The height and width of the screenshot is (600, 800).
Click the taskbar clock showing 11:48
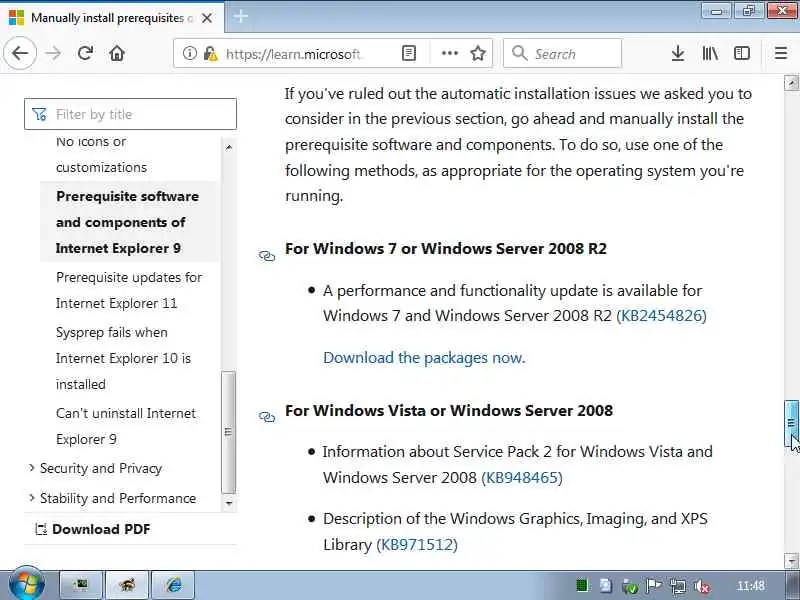751,585
